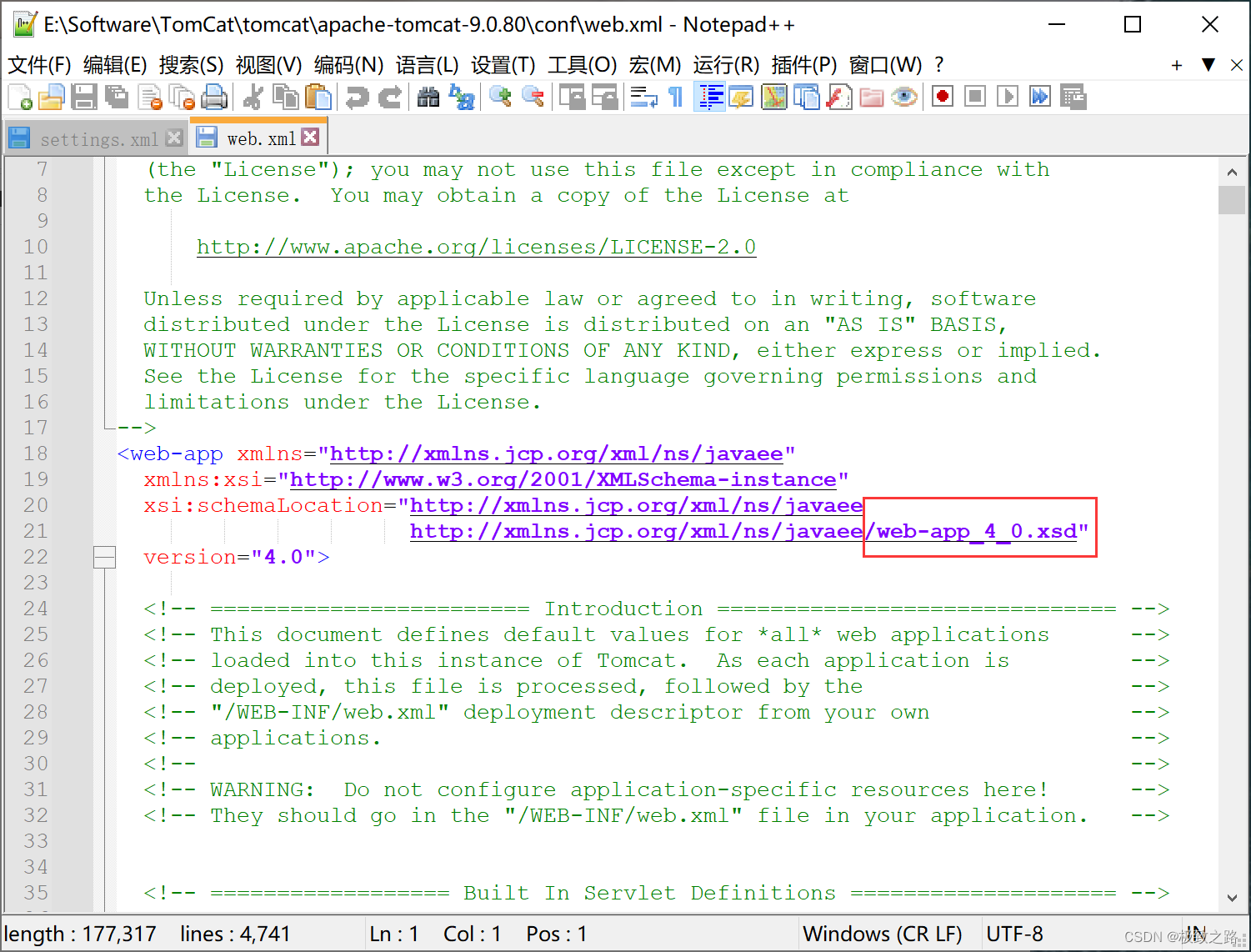
Task: Open the Function List icon
Action: coord(838,98)
